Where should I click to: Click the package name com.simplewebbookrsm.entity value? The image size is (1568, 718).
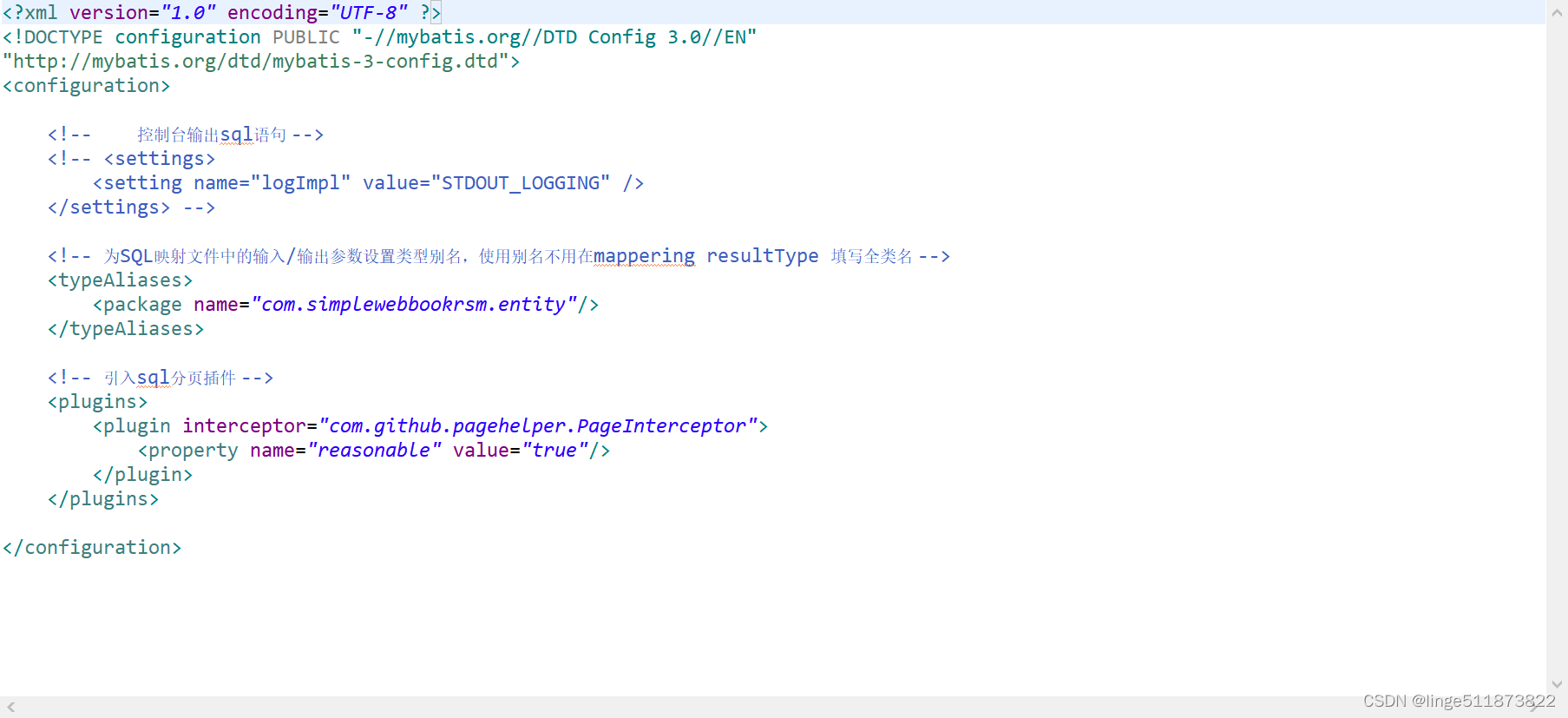(x=414, y=305)
